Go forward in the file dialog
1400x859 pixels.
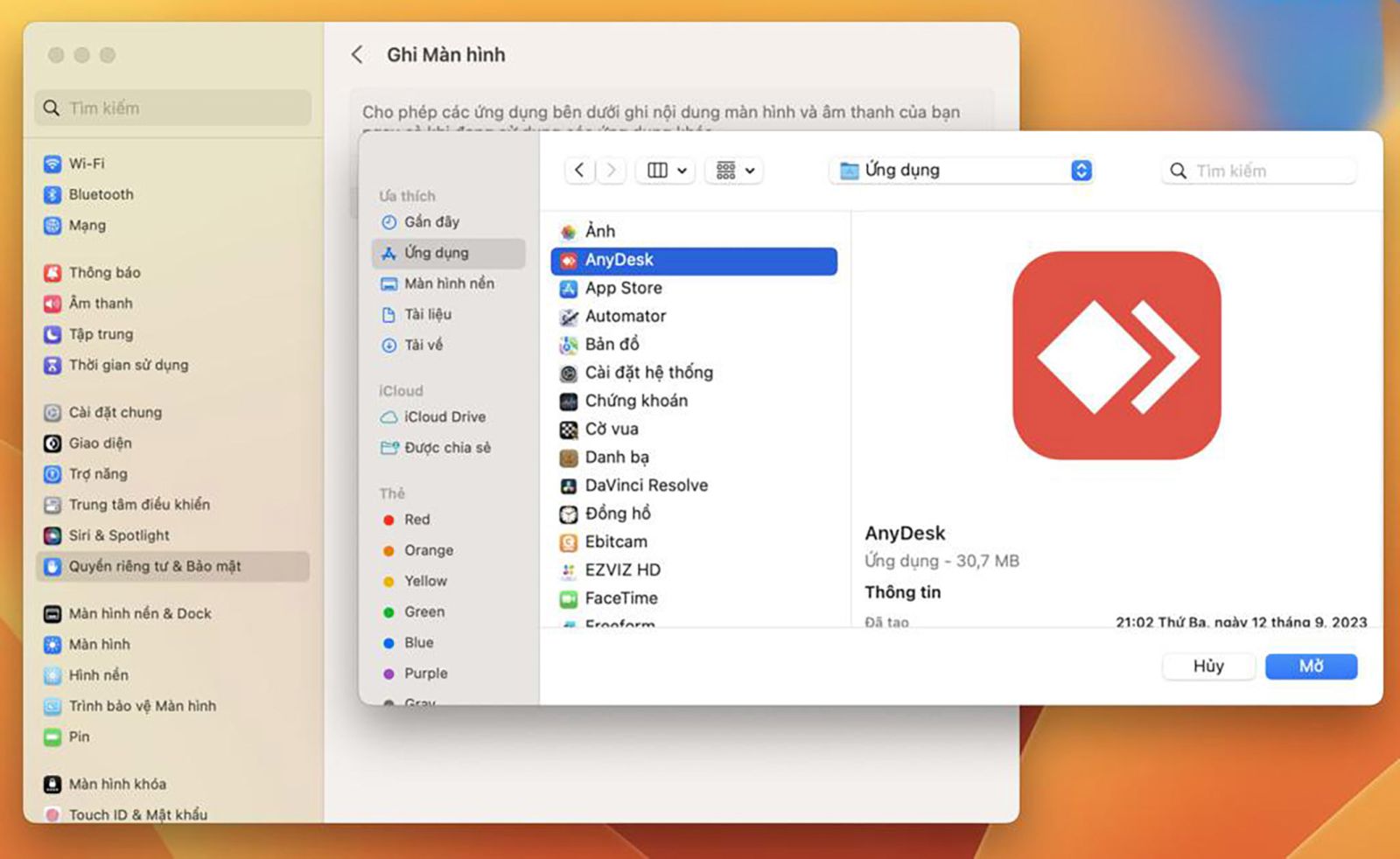pyautogui.click(x=611, y=171)
